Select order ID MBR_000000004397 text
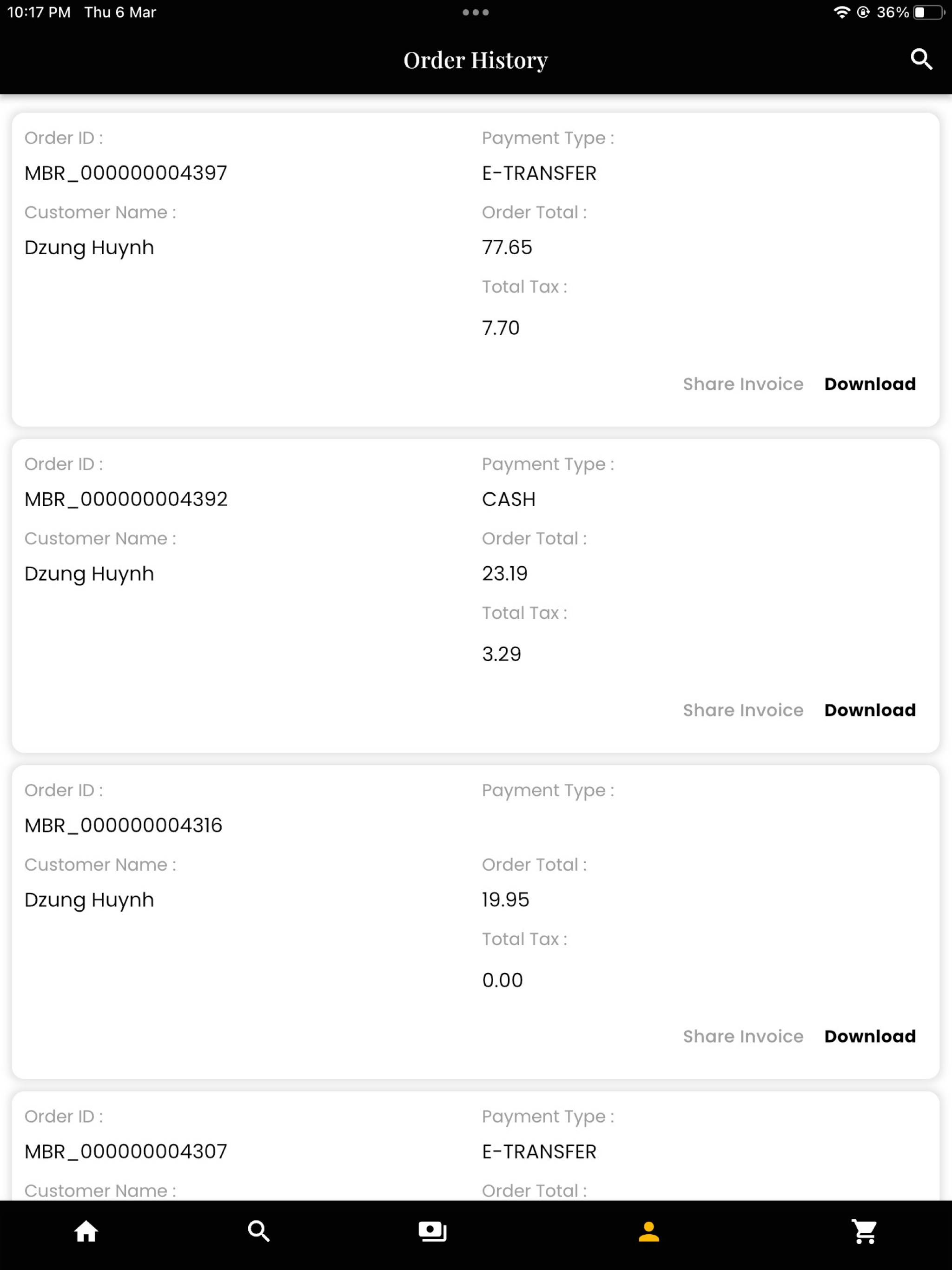The width and height of the screenshot is (952, 1270). (126, 173)
